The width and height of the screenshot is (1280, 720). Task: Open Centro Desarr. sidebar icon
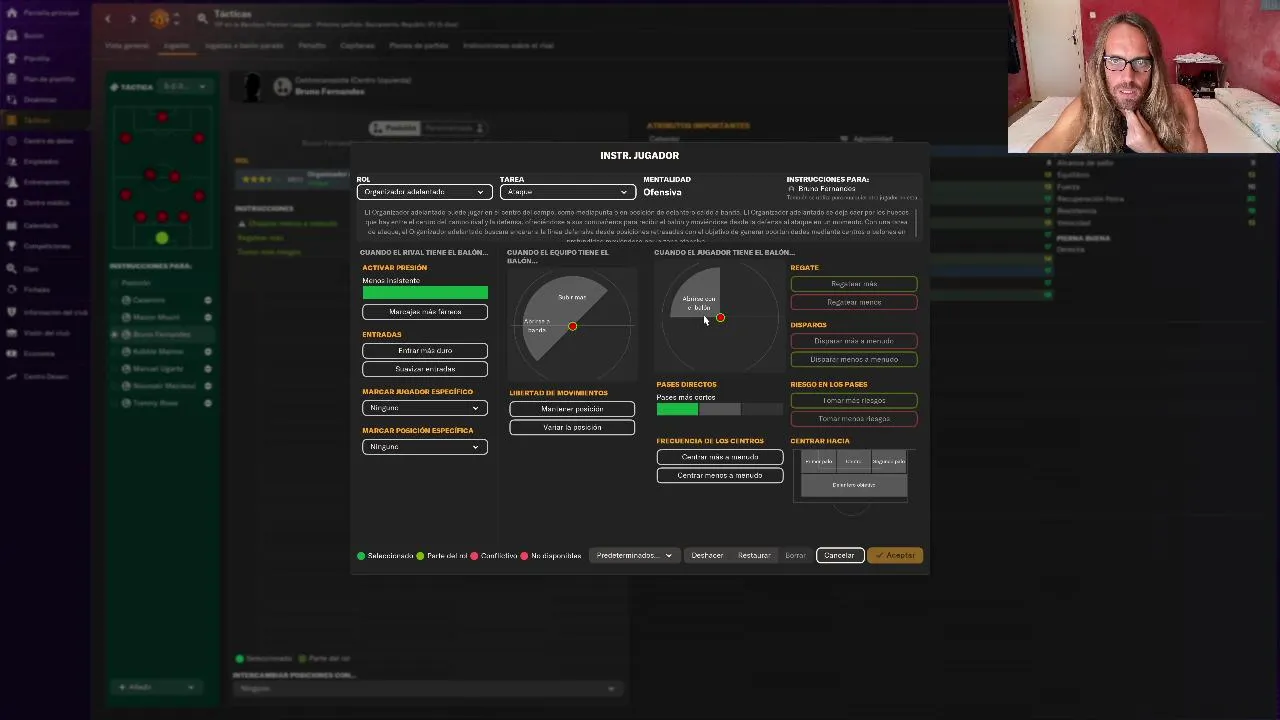(11, 376)
